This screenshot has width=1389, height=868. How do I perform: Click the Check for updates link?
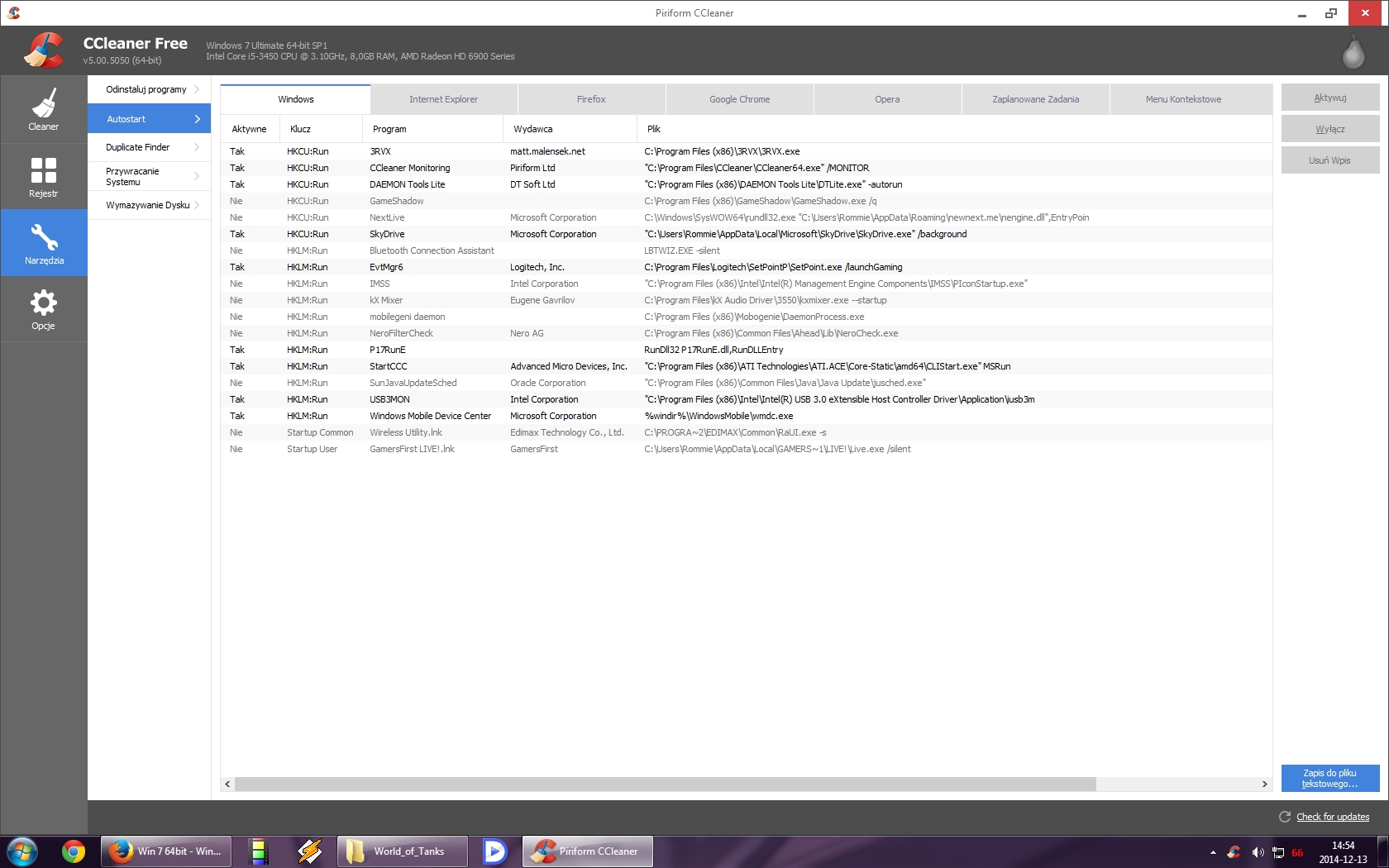[1333, 817]
